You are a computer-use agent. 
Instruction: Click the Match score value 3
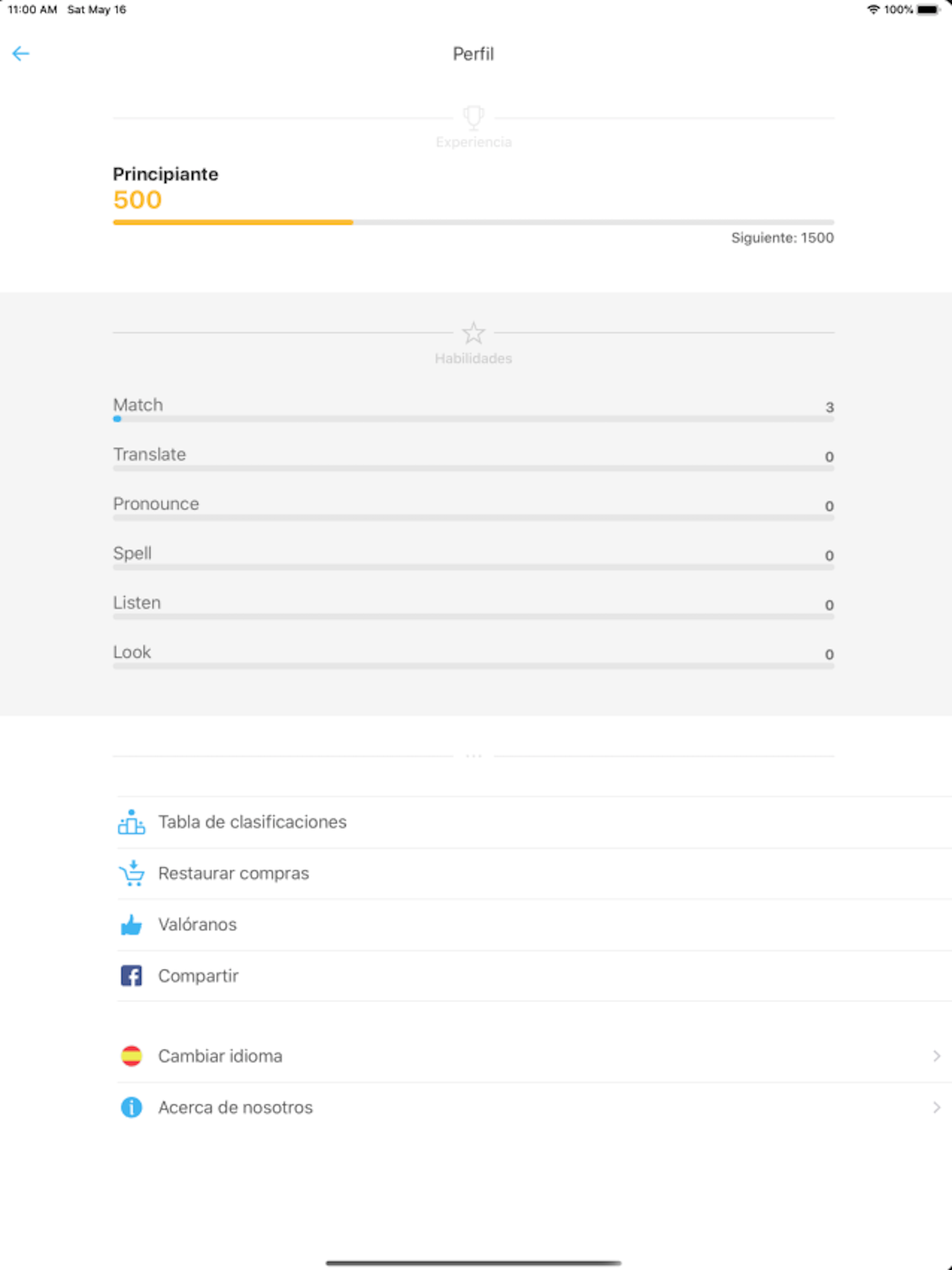click(x=829, y=407)
